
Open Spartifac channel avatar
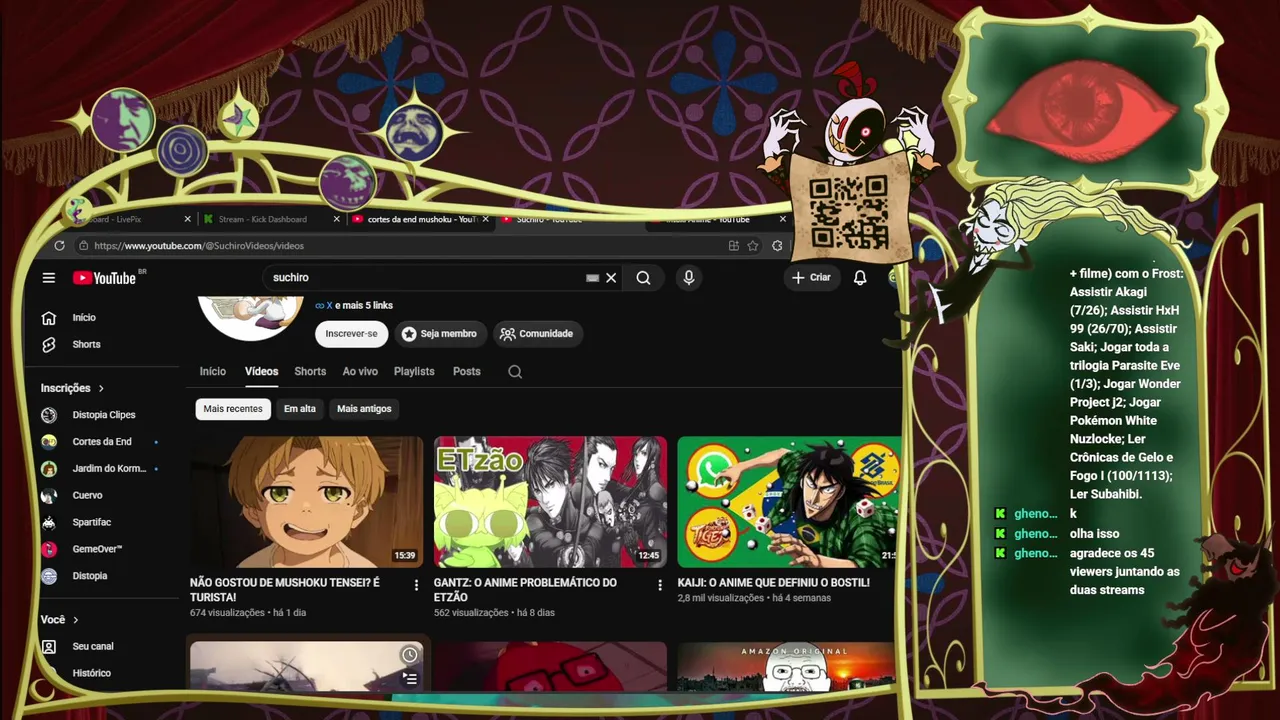coord(49,523)
